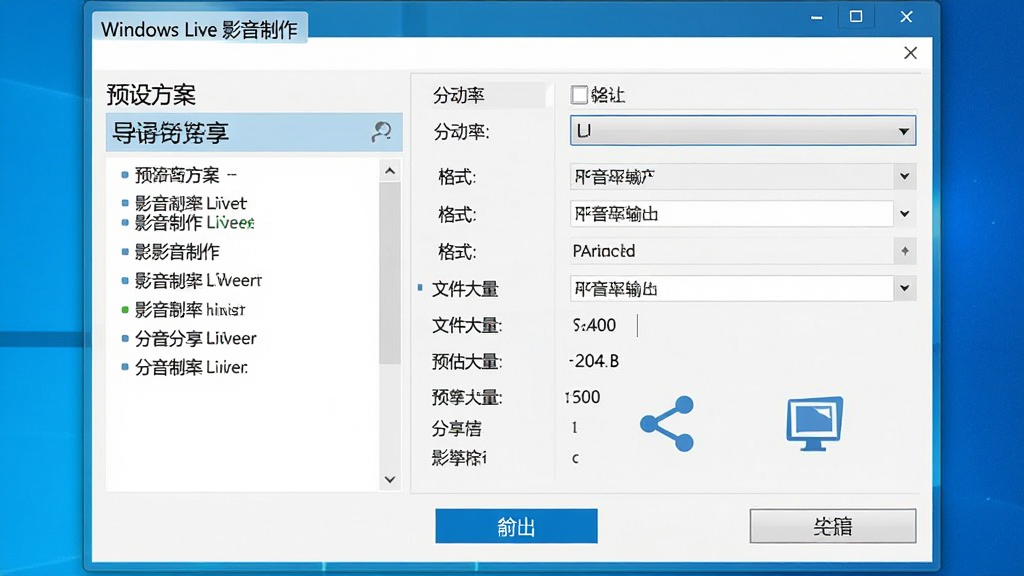1024x576 pixels.
Task: Click the preset list scrollbar thumb
Action: (x=390, y=273)
